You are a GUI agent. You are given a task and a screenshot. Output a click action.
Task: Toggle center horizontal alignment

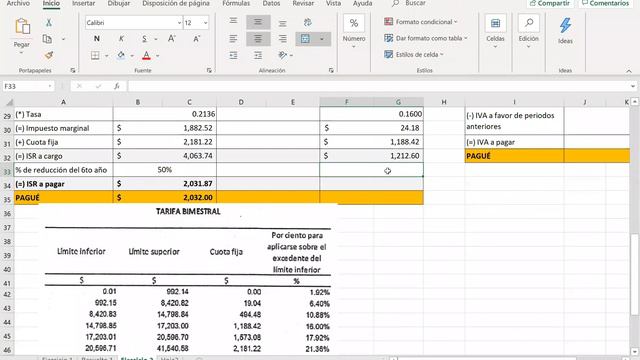click(258, 39)
